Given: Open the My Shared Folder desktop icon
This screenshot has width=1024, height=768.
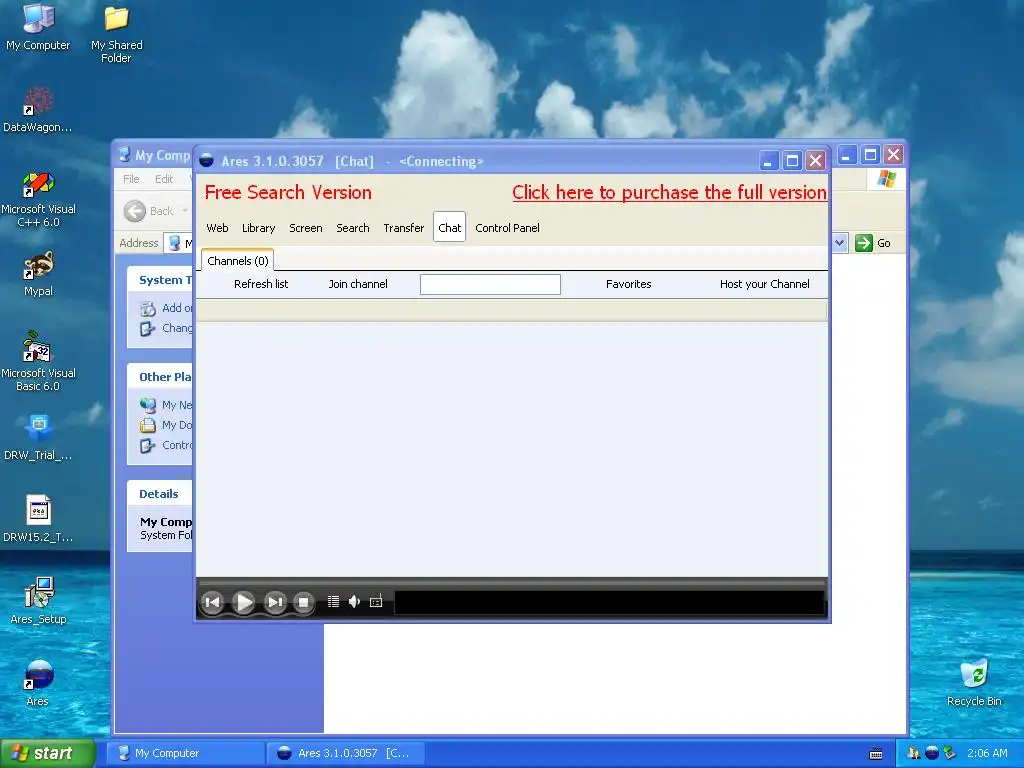Looking at the screenshot, I should click(x=116, y=33).
